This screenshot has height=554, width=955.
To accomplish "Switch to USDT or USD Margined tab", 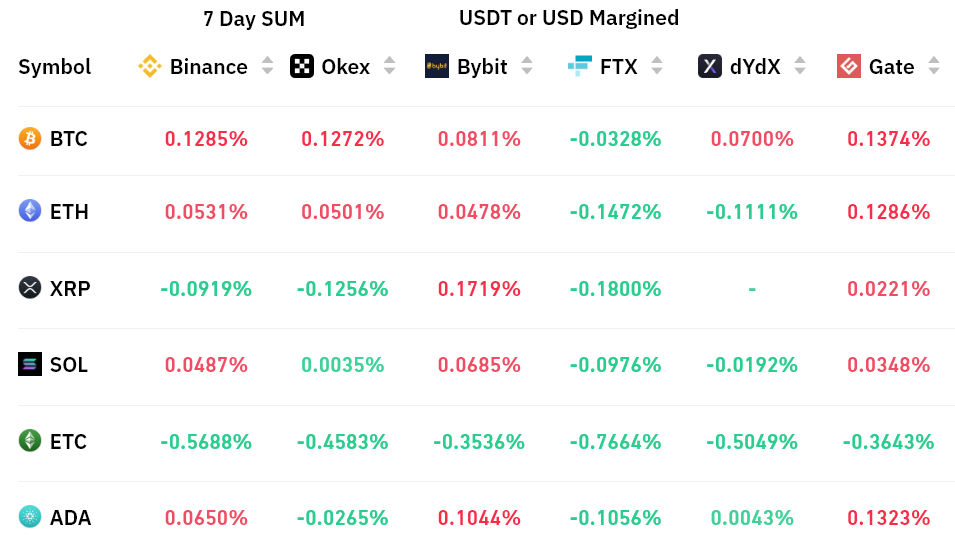I will [569, 18].
